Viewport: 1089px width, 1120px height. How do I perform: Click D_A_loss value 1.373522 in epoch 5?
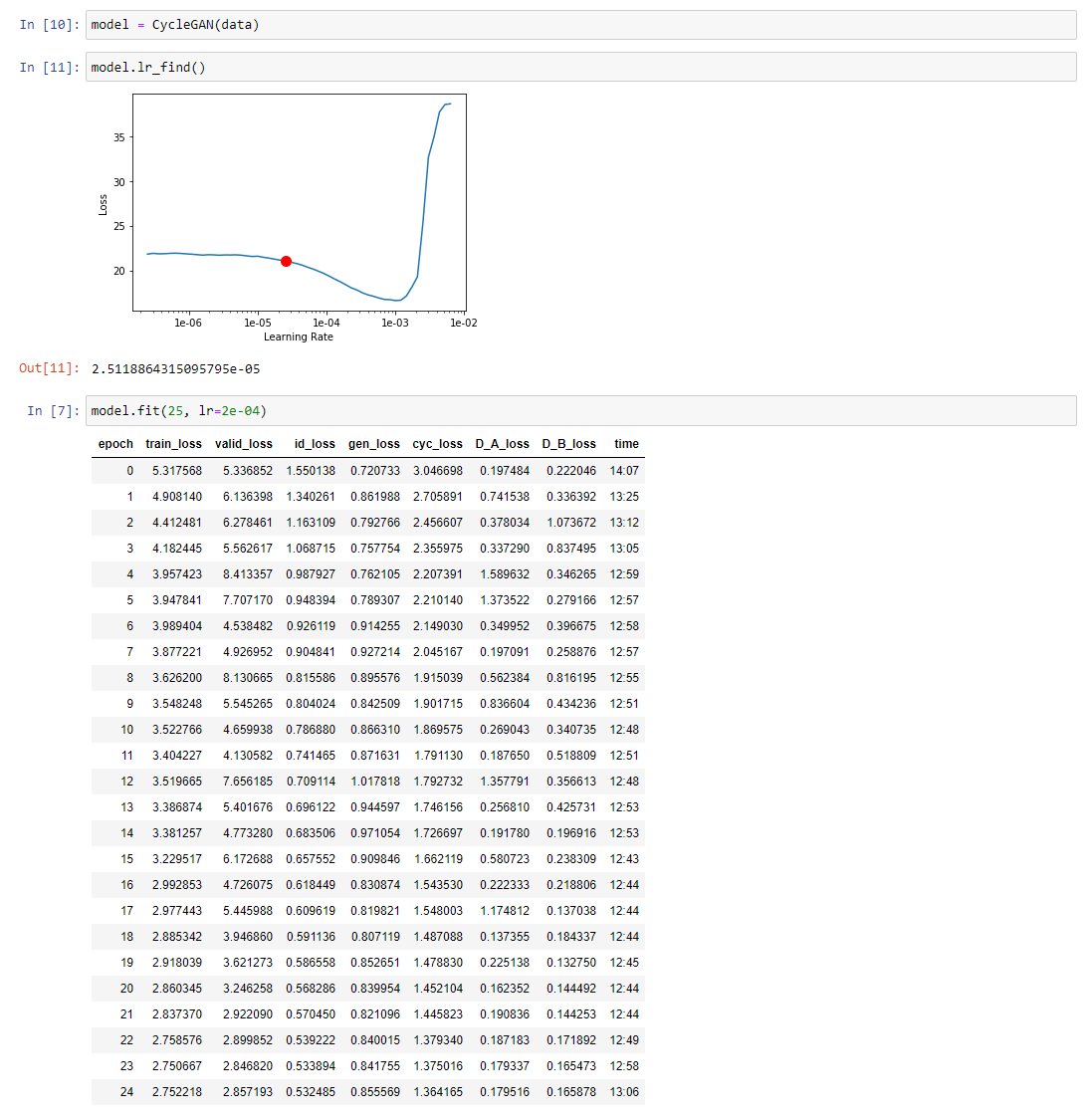[505, 600]
